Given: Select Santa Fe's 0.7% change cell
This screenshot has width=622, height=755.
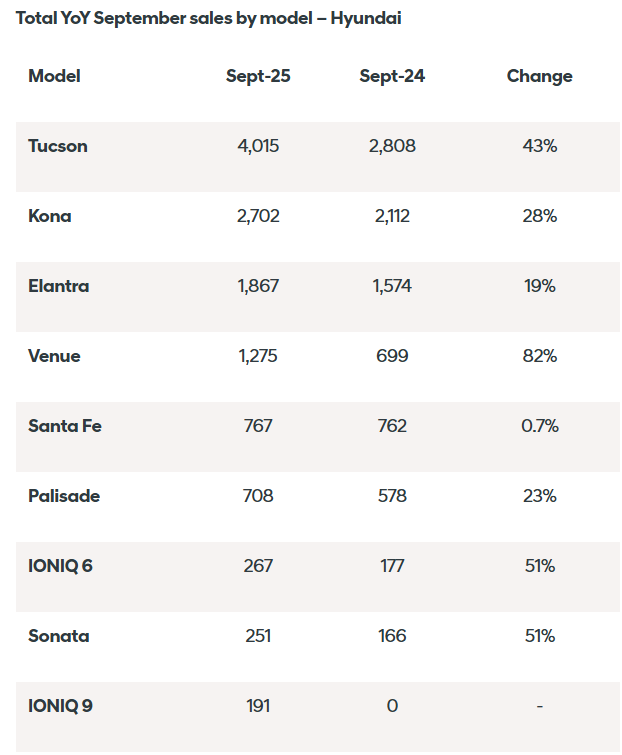Looking at the screenshot, I should pyautogui.click(x=539, y=426).
